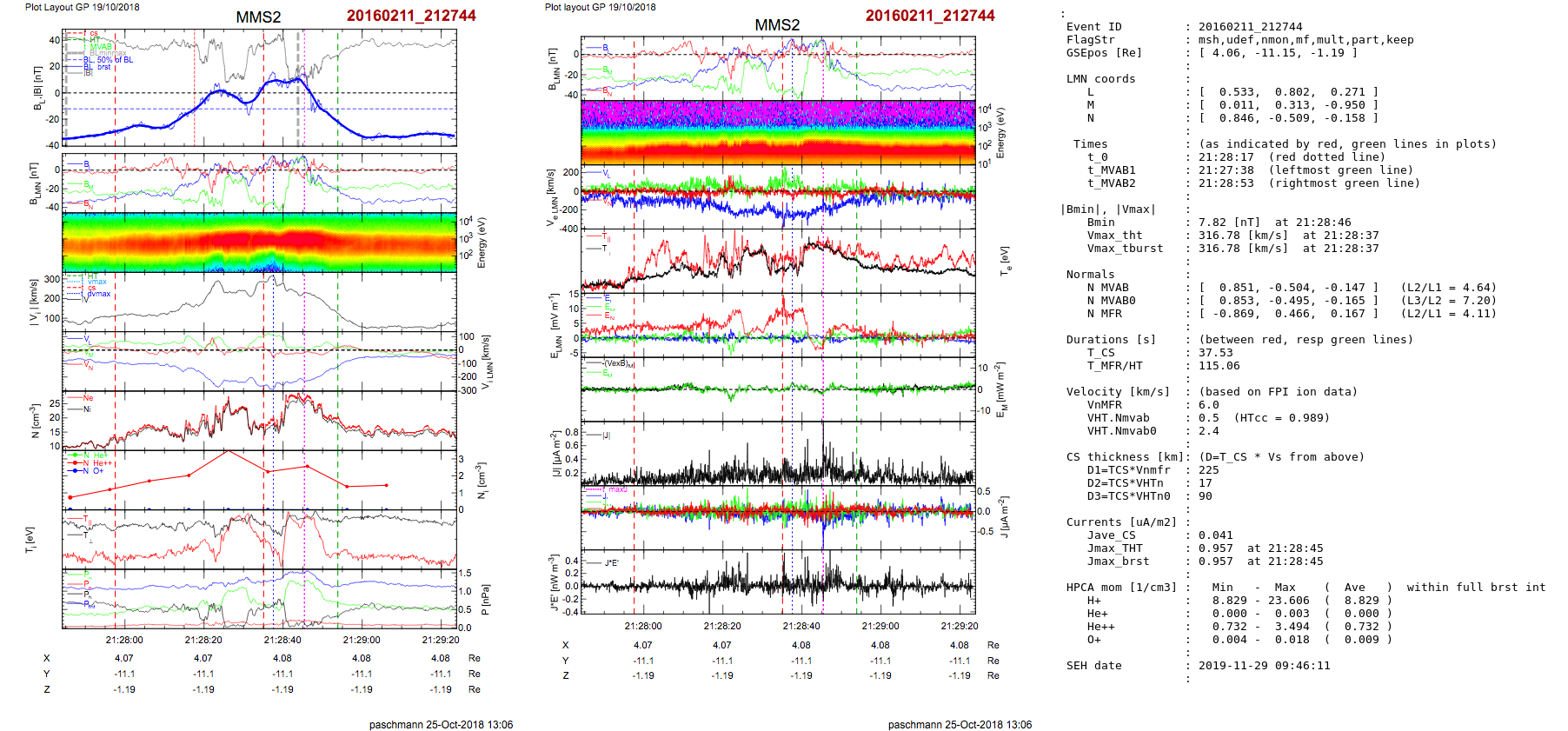Click the energy spectrogram panel in the right plot
1568x731 pixels.
777,132
